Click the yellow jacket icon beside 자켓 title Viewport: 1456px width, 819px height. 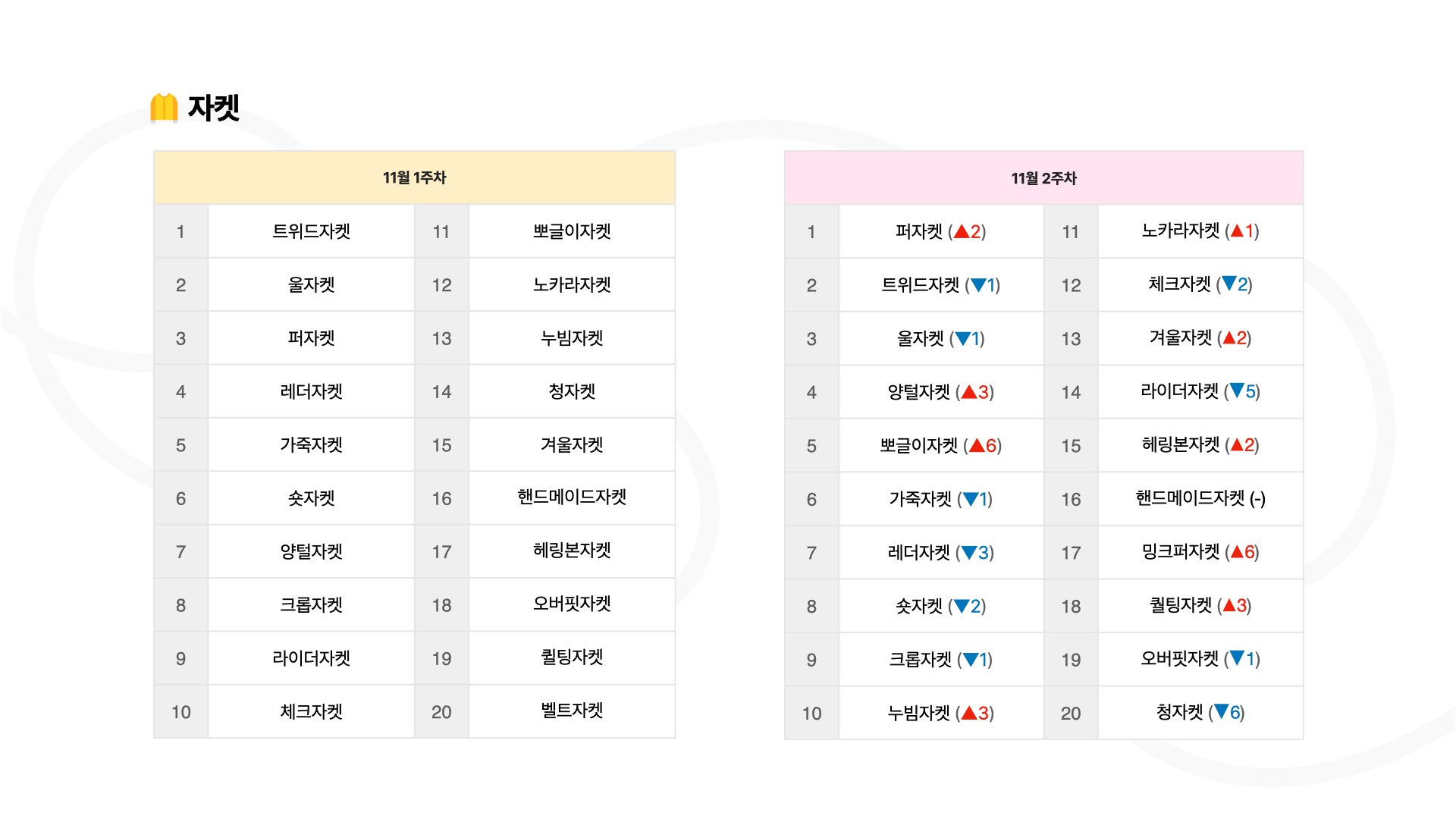164,108
